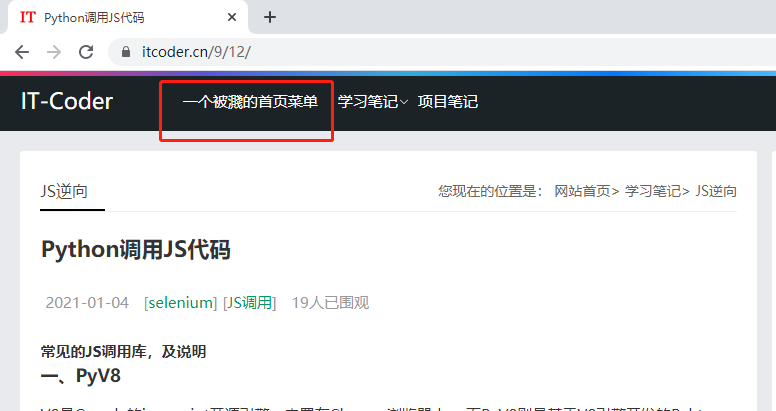
Task: Open the 项目笔记 navigation menu
Action: tap(447, 102)
